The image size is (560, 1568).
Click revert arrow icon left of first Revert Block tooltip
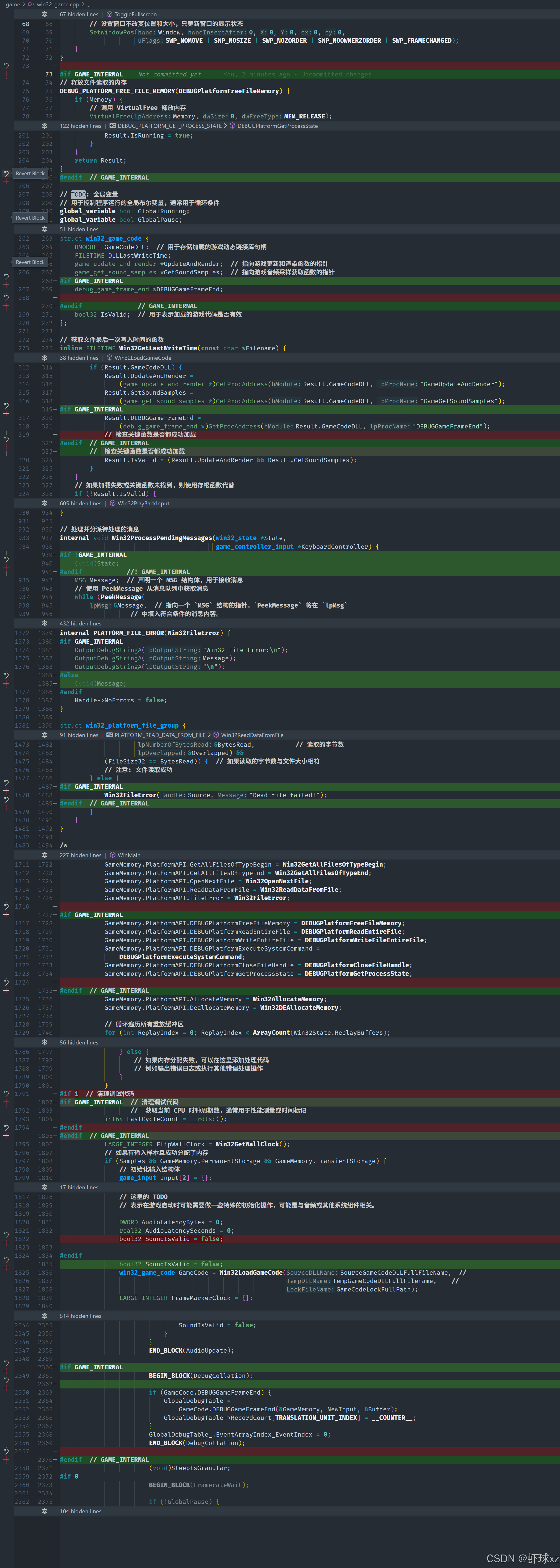pos(6,173)
